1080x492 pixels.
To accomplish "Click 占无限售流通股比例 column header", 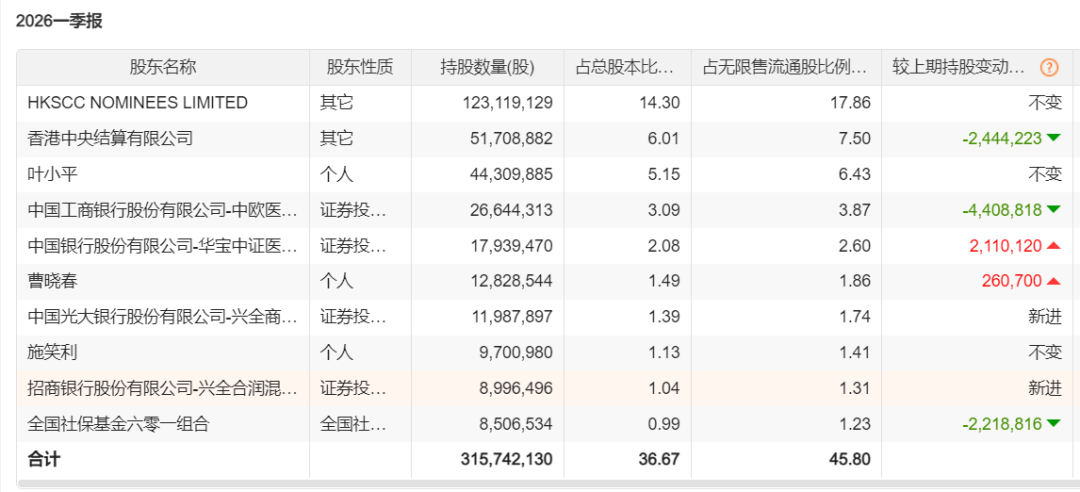I will point(786,68).
